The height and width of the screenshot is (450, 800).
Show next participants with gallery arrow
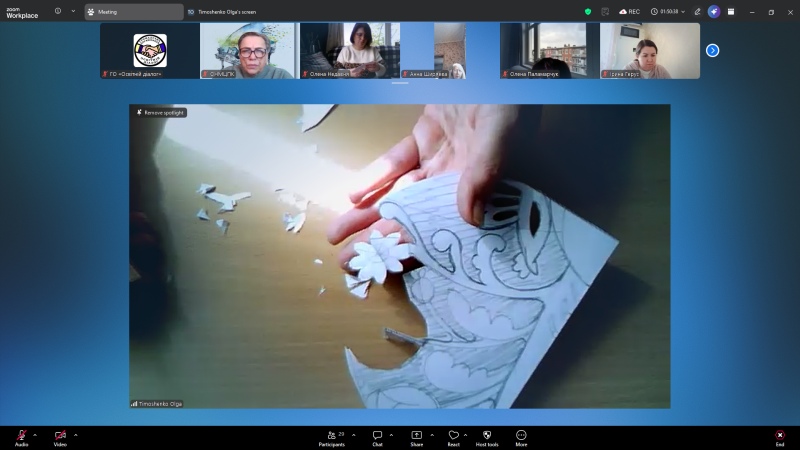[x=712, y=50]
